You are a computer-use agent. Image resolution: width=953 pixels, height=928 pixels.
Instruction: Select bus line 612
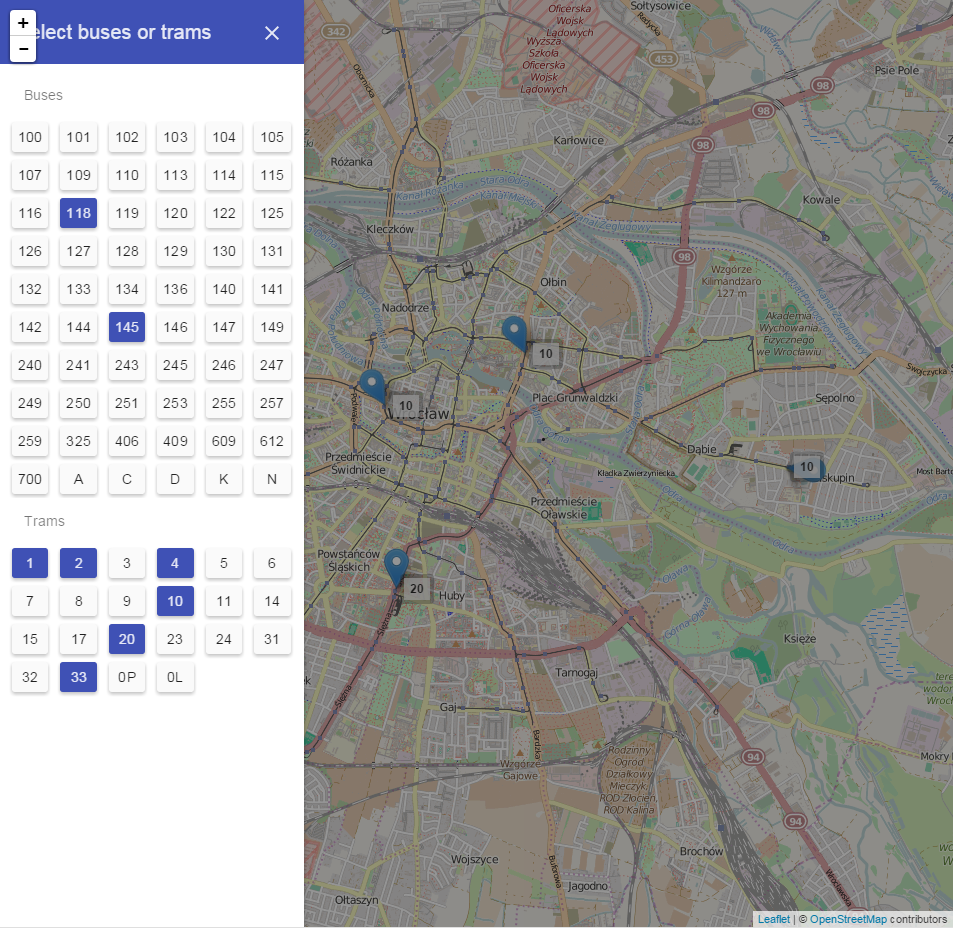[x=272, y=441]
